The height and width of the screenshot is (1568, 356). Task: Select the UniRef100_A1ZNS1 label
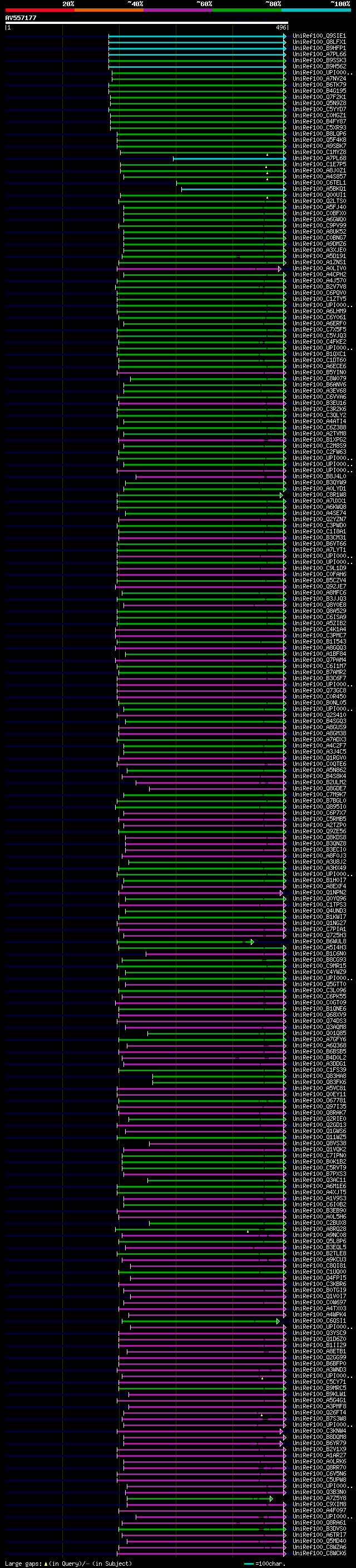click(x=319, y=263)
